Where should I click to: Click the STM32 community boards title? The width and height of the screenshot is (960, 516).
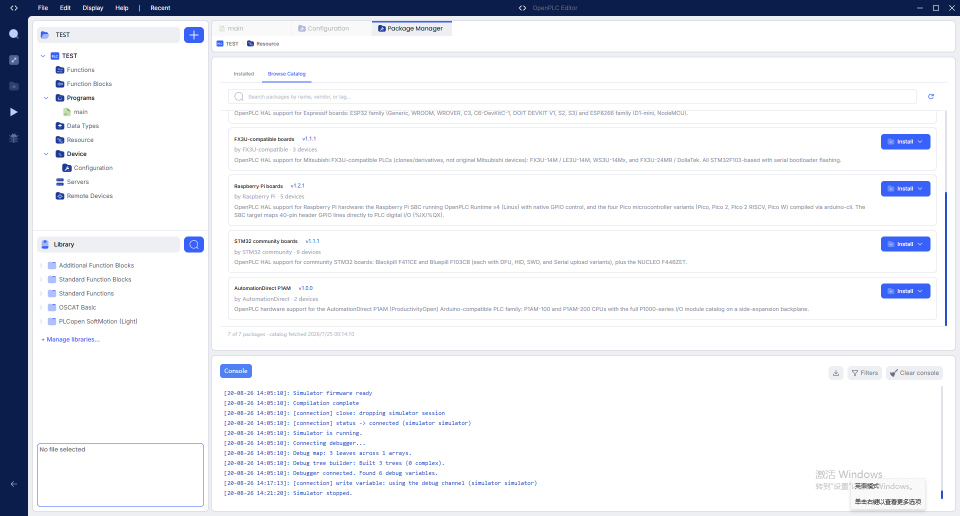pos(266,241)
